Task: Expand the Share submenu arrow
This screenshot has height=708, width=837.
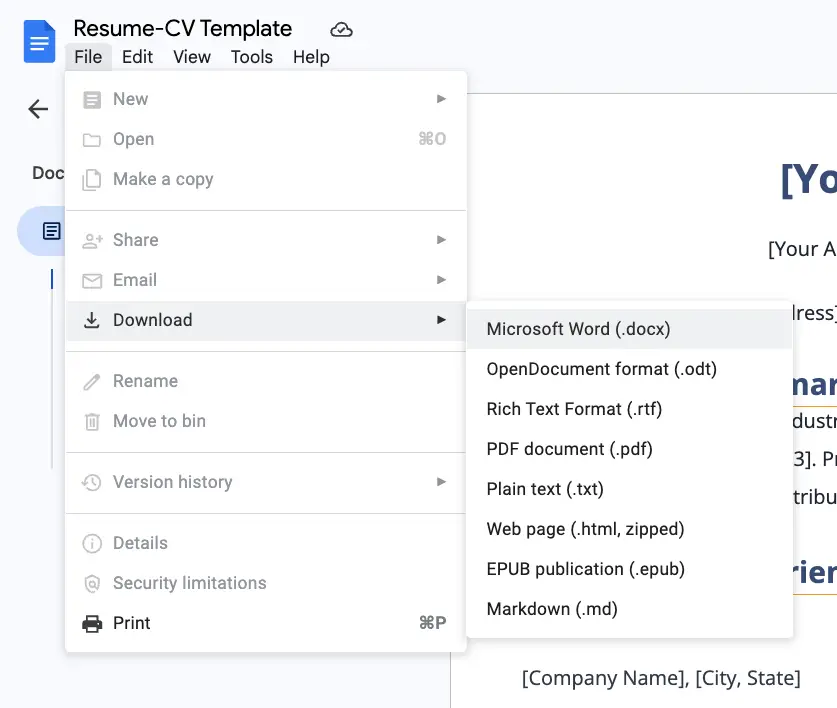Action: click(x=441, y=240)
